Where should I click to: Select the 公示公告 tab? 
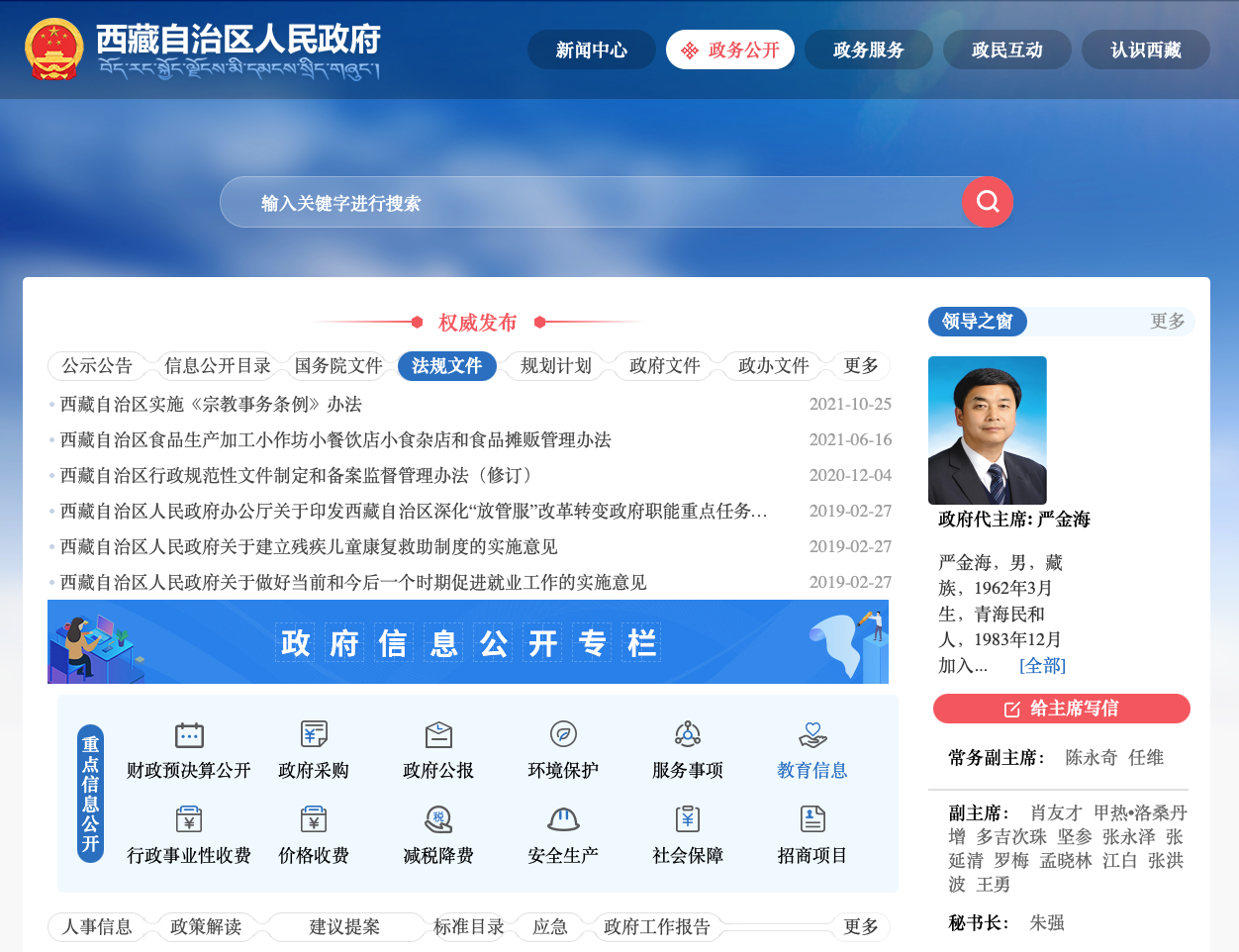[97, 366]
